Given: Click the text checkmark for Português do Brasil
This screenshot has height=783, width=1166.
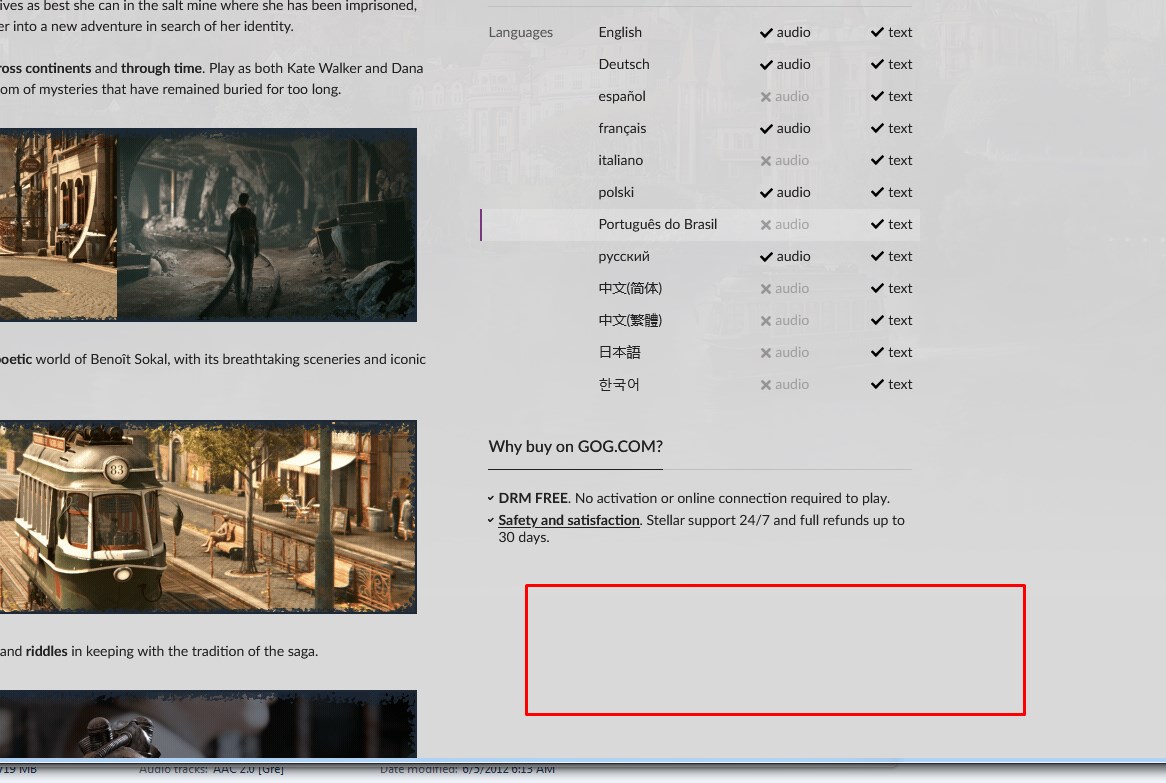Looking at the screenshot, I should point(877,225).
